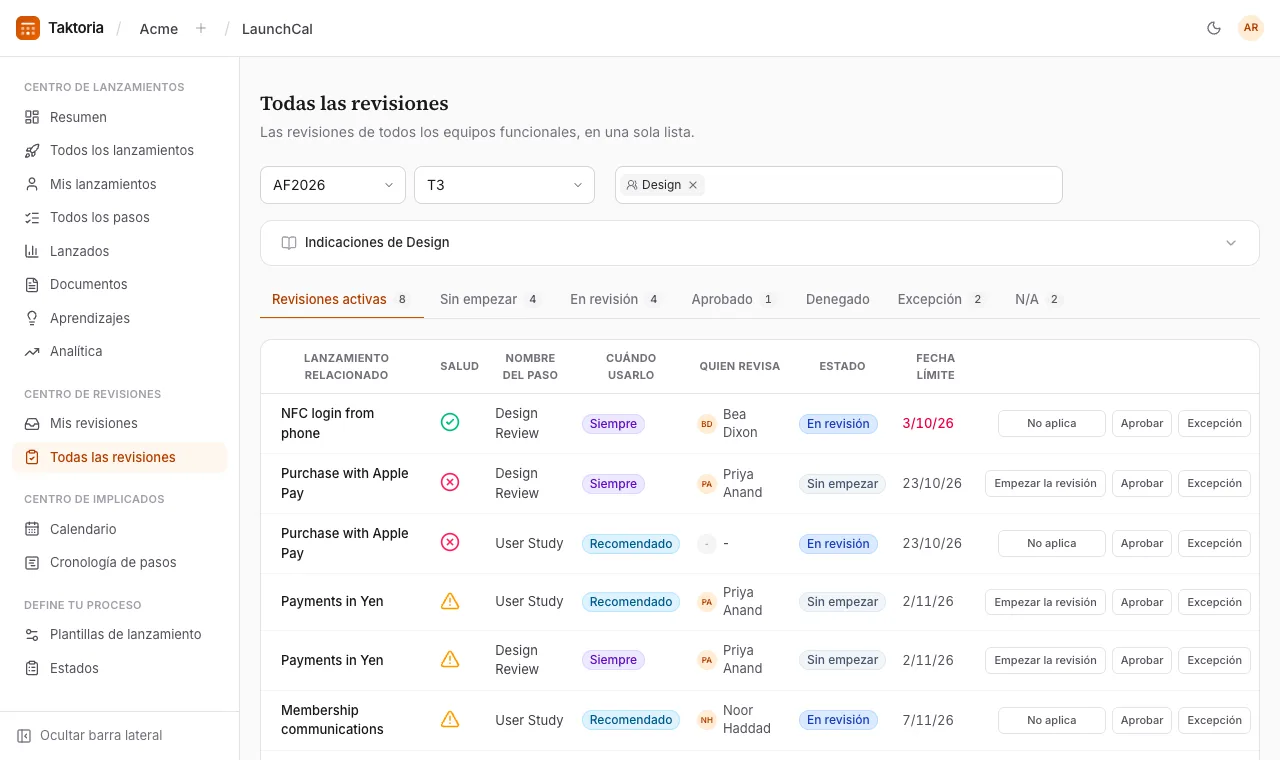Switch to the Denegado tab
Viewport: 1280px width, 760px height.
click(x=838, y=299)
